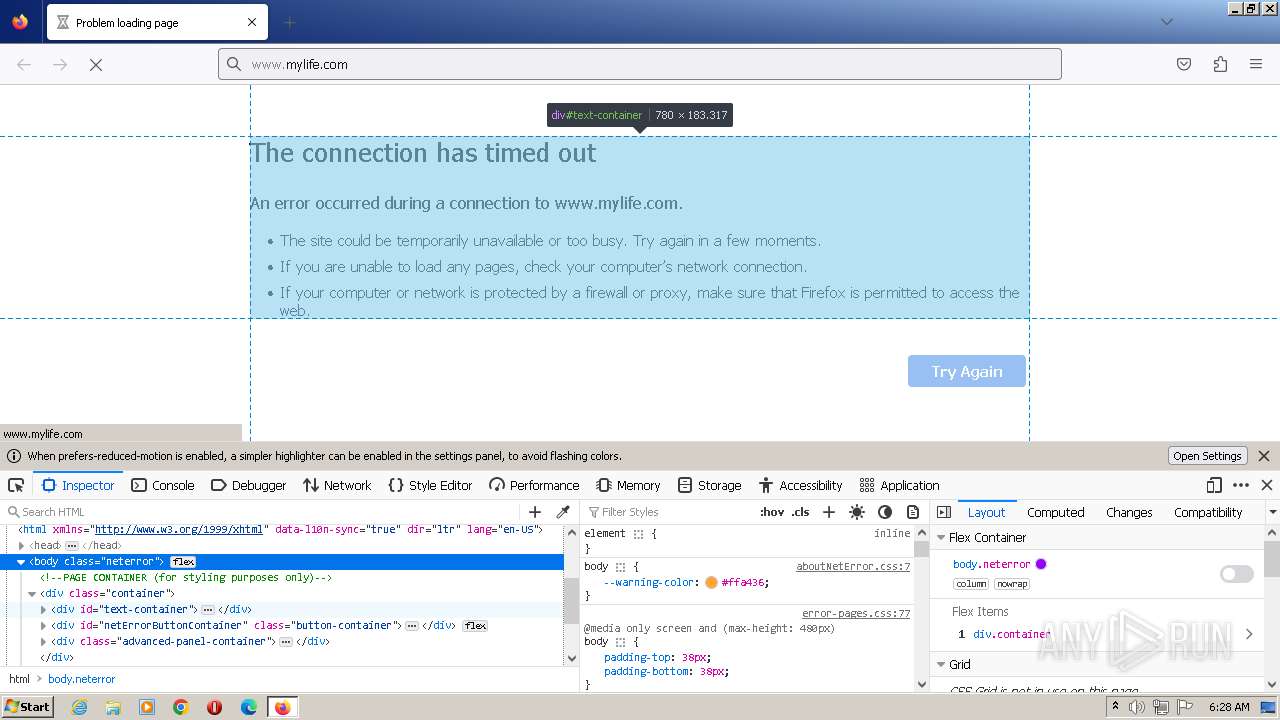The width and height of the screenshot is (1280, 720).
Task: Show more sidebar tabs dropdown
Action: (1272, 512)
